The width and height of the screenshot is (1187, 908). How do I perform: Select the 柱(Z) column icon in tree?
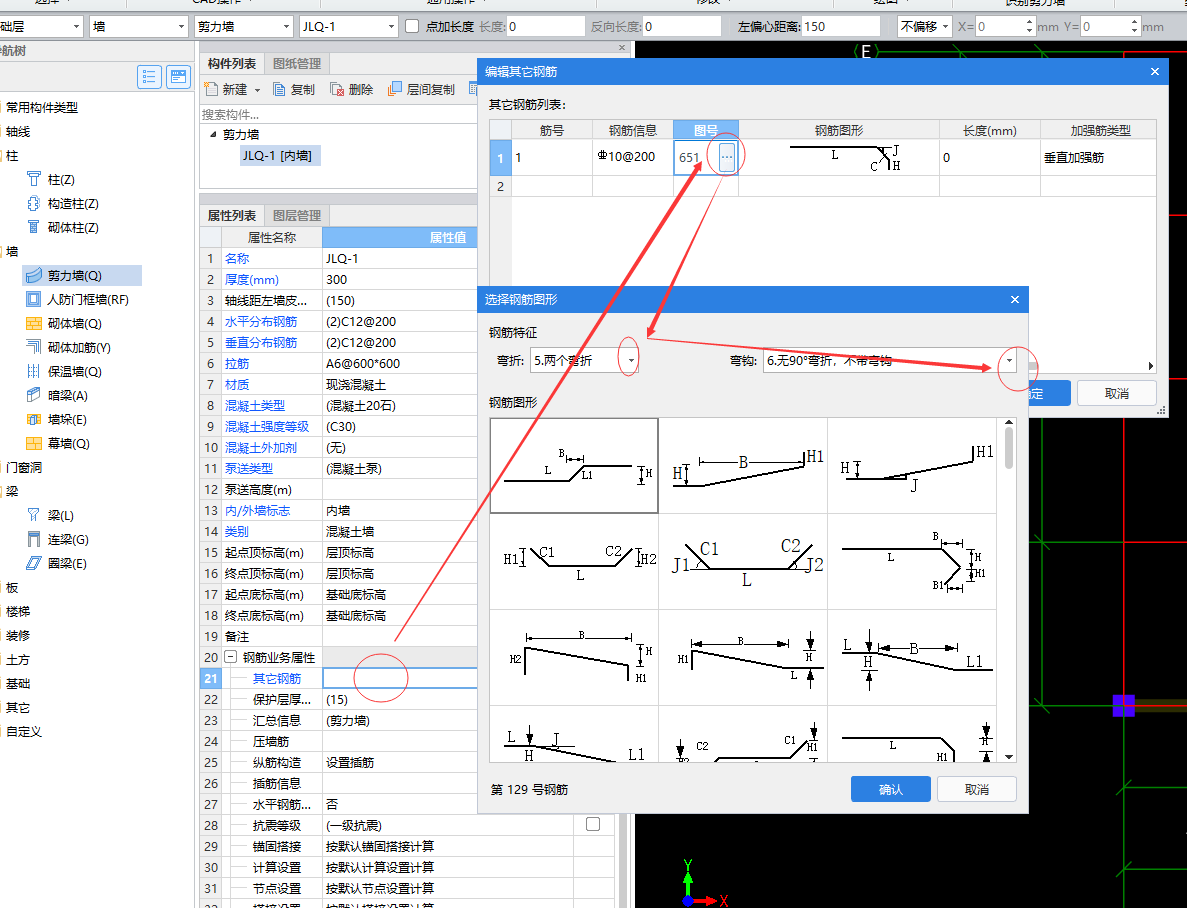33,179
